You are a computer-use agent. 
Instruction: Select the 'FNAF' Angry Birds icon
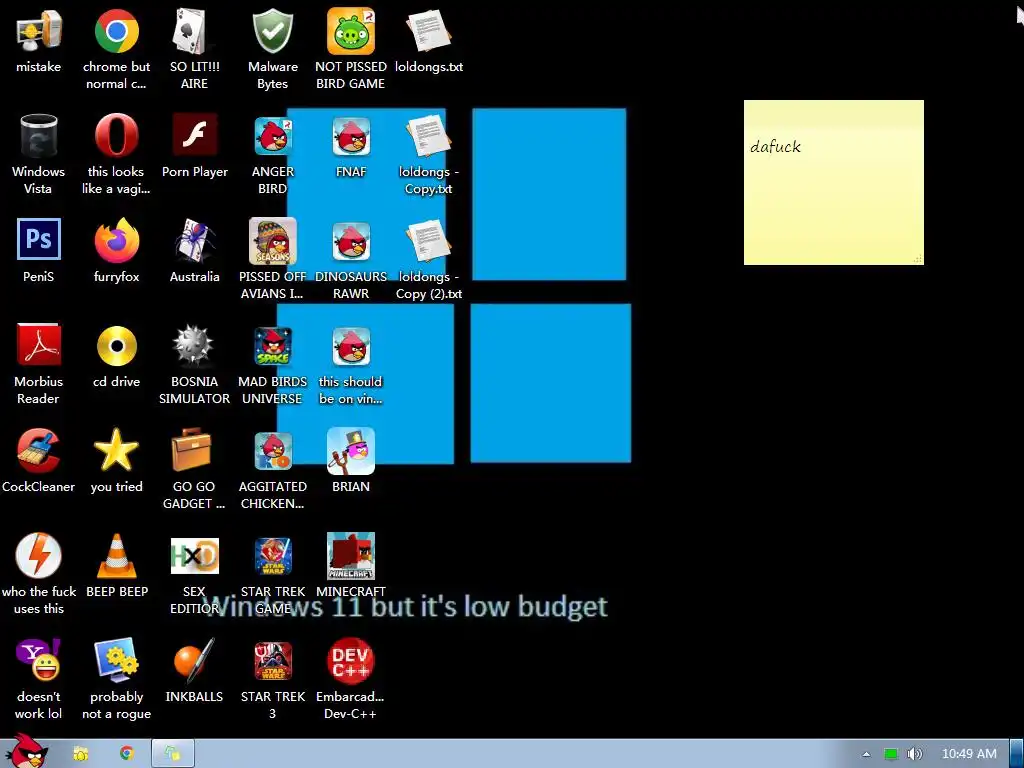point(351,136)
